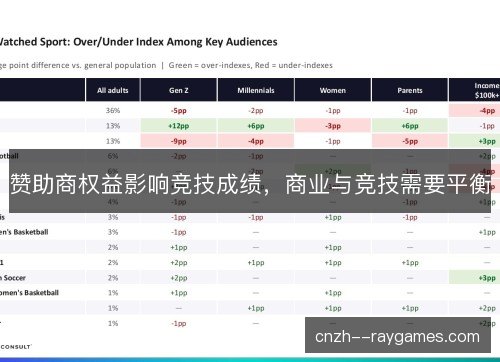500x362 pixels.
Task: Click '2%' in the Soccer row
Action: pyautogui.click(x=113, y=278)
